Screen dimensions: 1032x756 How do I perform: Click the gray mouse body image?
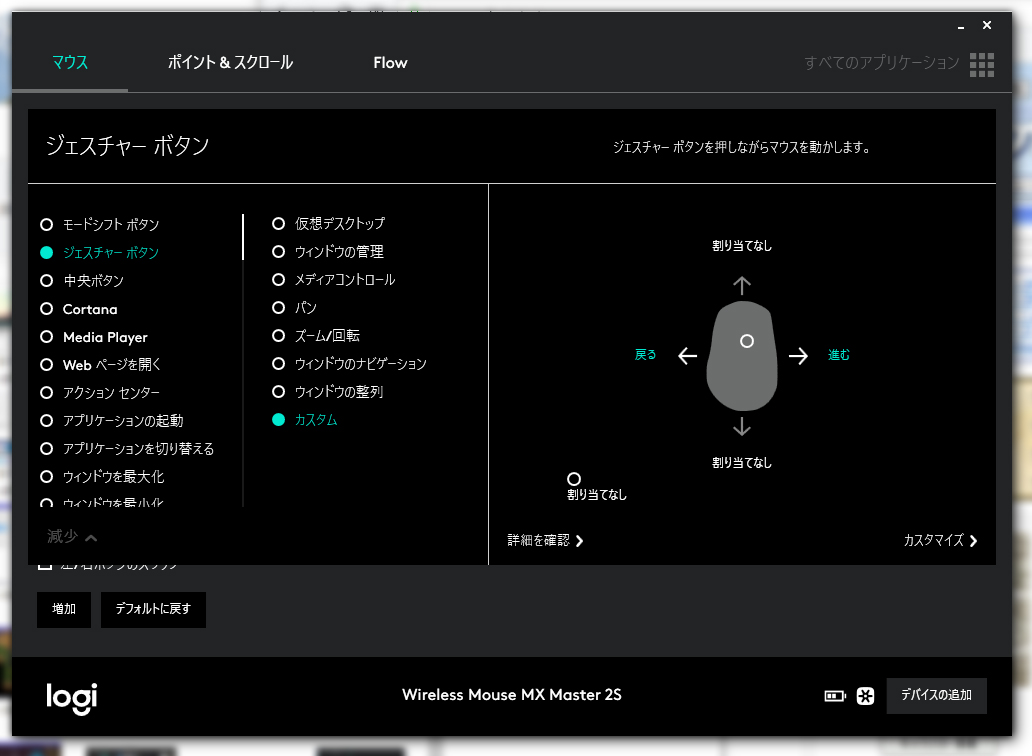742,356
